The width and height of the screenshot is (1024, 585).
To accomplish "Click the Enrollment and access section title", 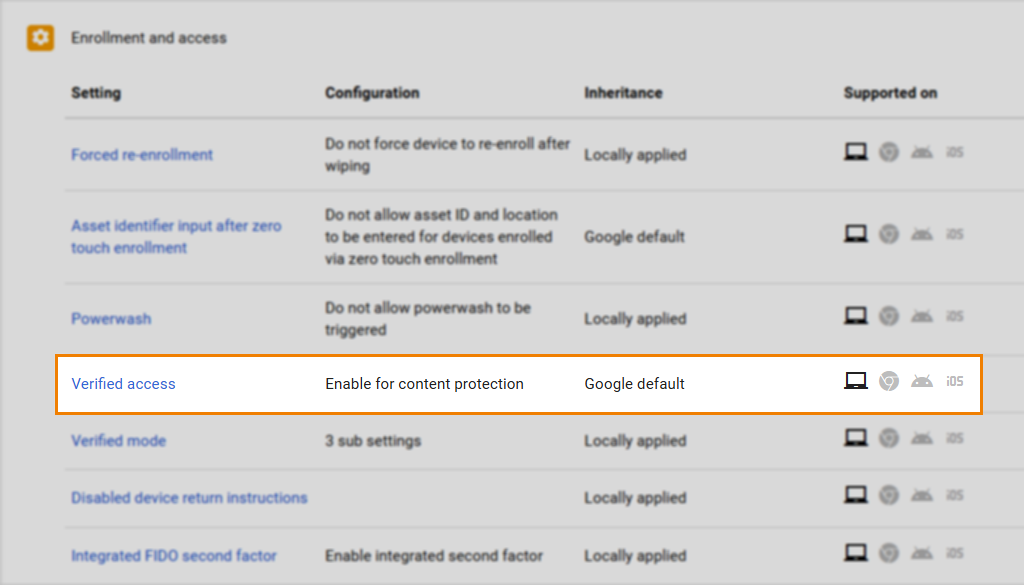I will 149,38.
